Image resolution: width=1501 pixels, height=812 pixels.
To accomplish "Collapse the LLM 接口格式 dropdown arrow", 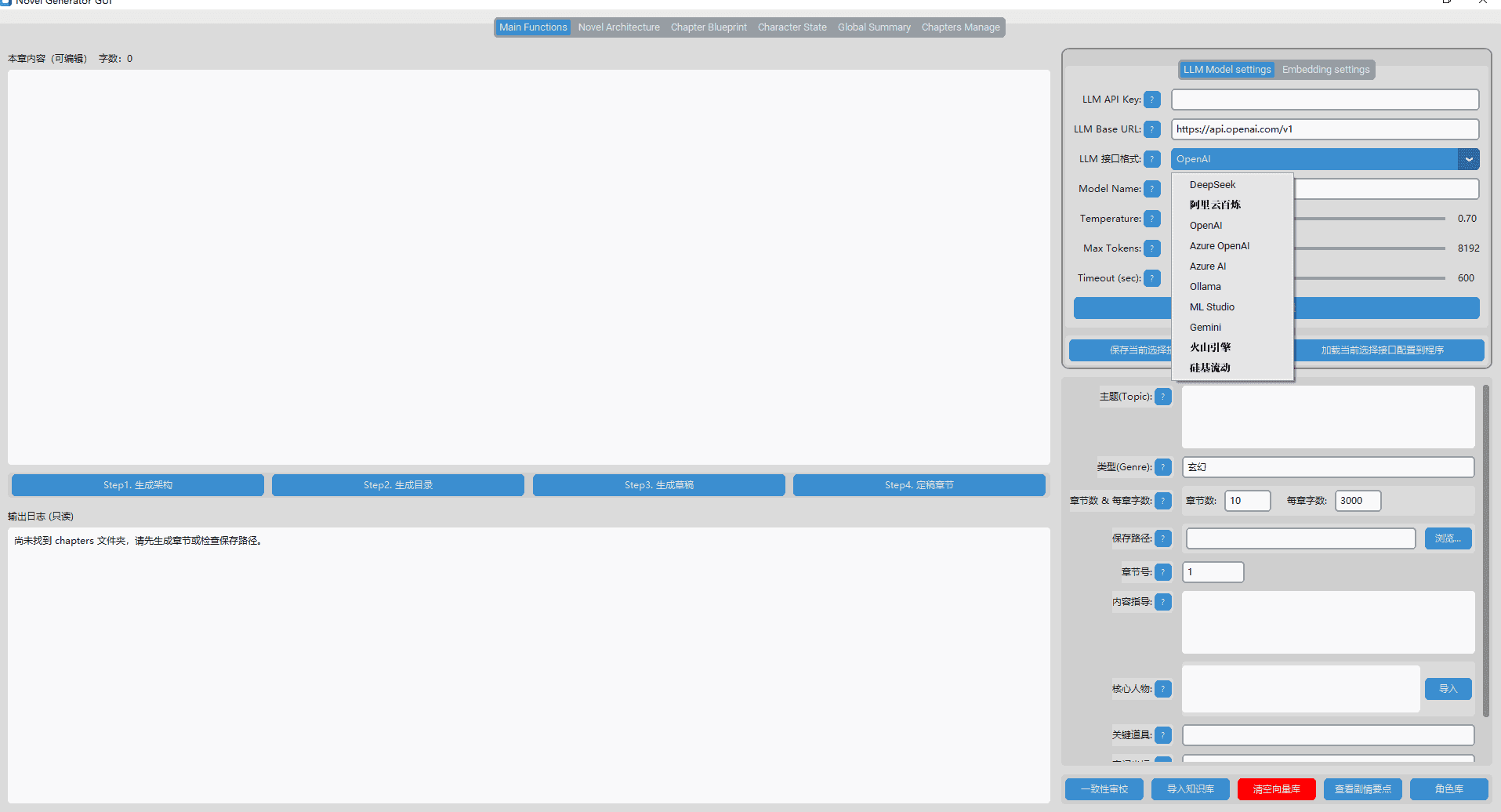I will [1468, 159].
